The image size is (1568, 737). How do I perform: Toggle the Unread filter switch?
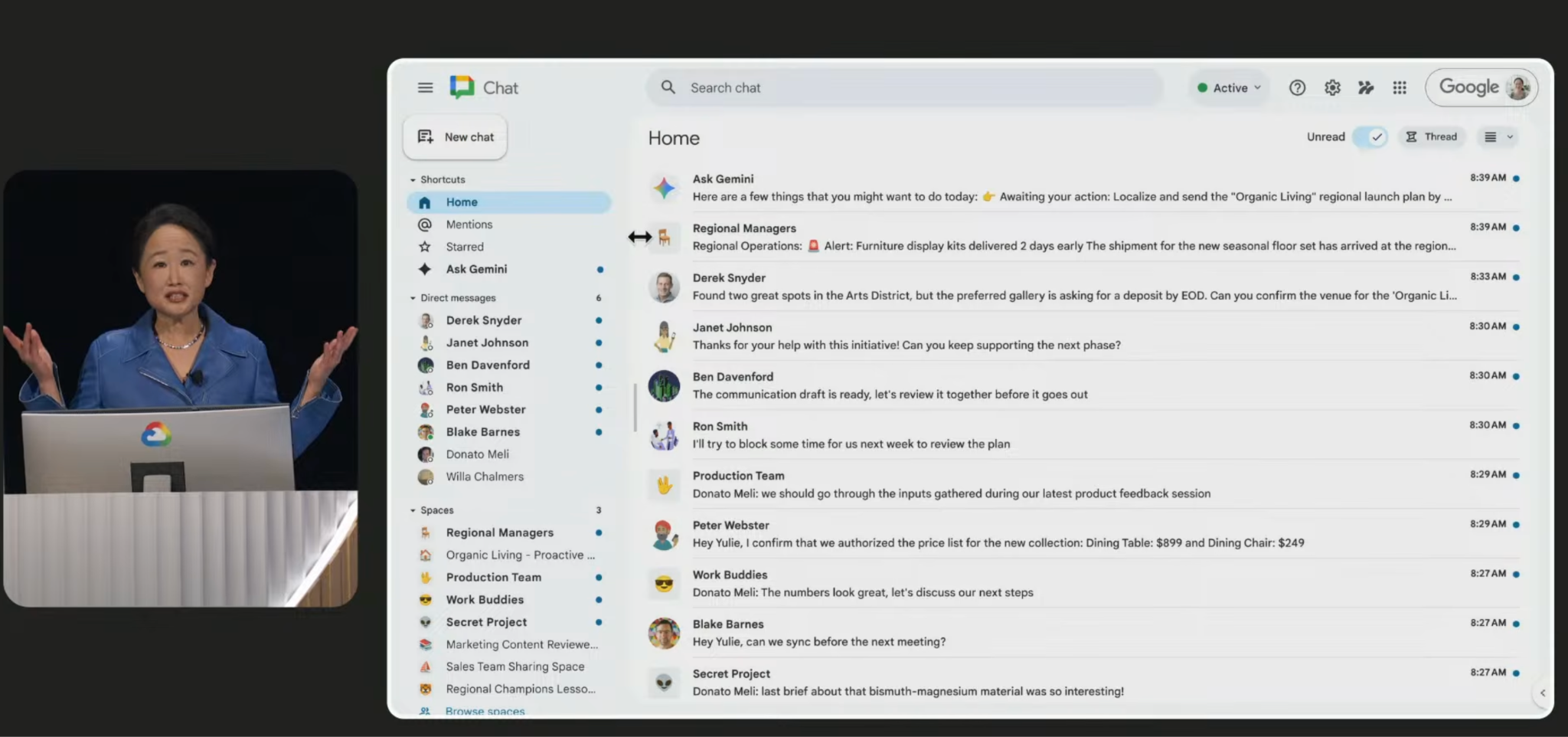[x=1370, y=137]
